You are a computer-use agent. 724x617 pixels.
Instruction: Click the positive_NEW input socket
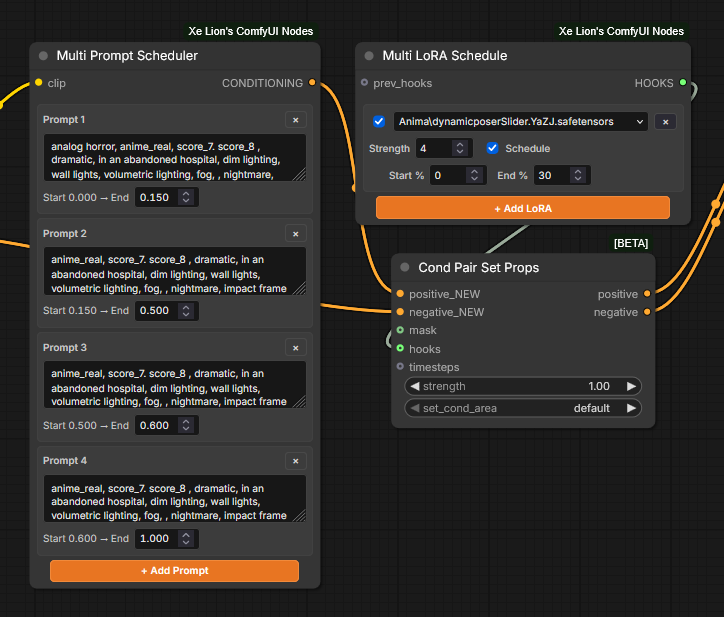click(x=400, y=294)
